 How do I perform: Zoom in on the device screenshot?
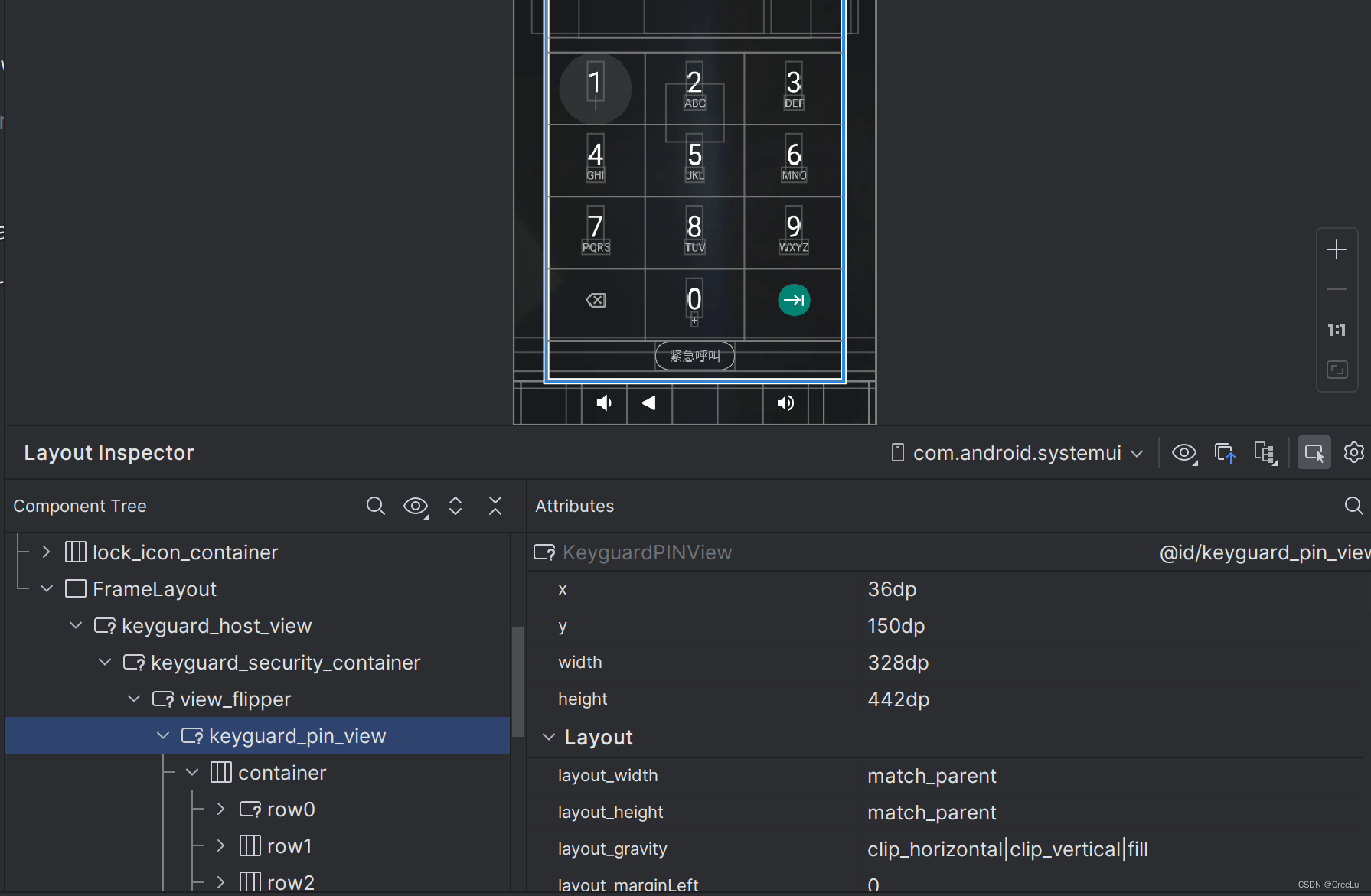tap(1337, 249)
